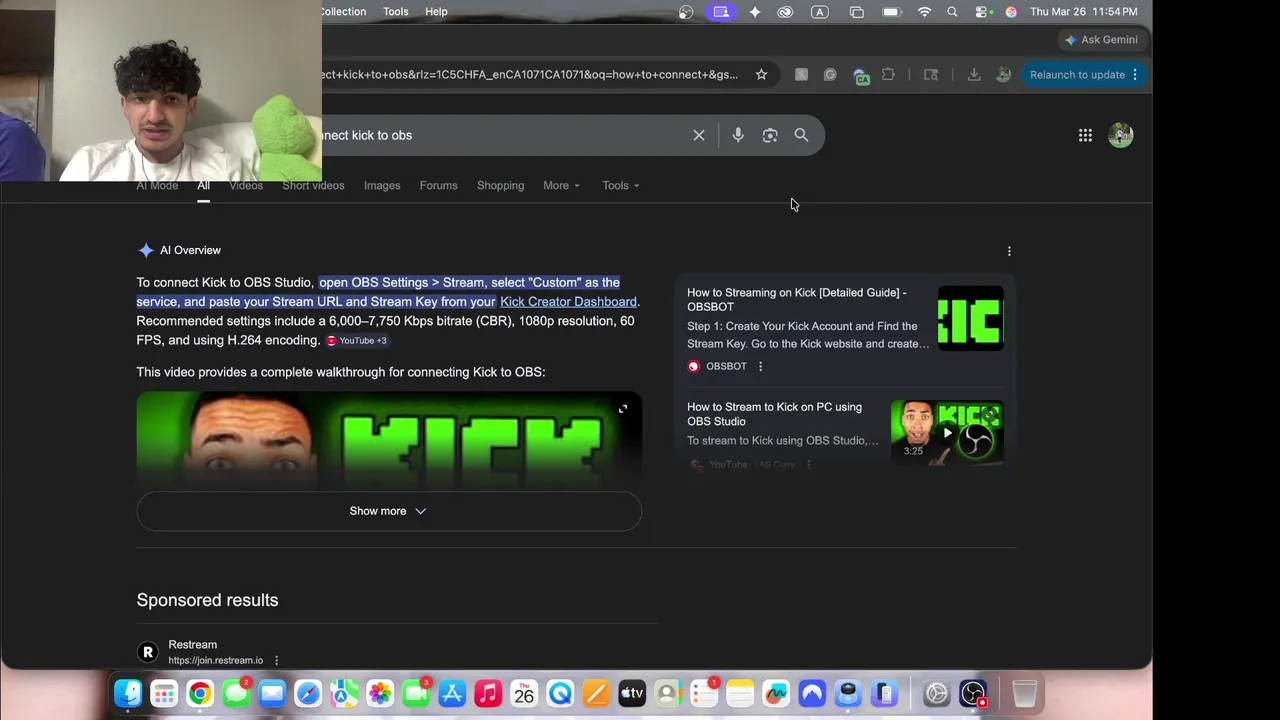Viewport: 1280px width, 720px height.
Task: Expand the Kick video to fullscreen via corner icon
Action: point(623,409)
